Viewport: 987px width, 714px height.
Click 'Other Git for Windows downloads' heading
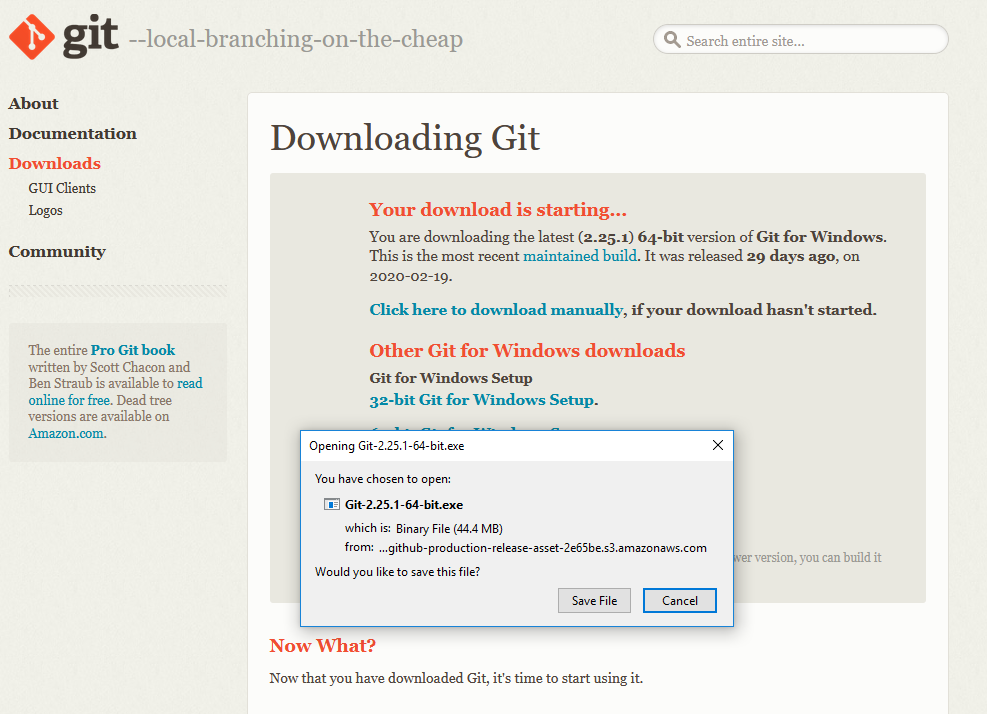pos(527,351)
